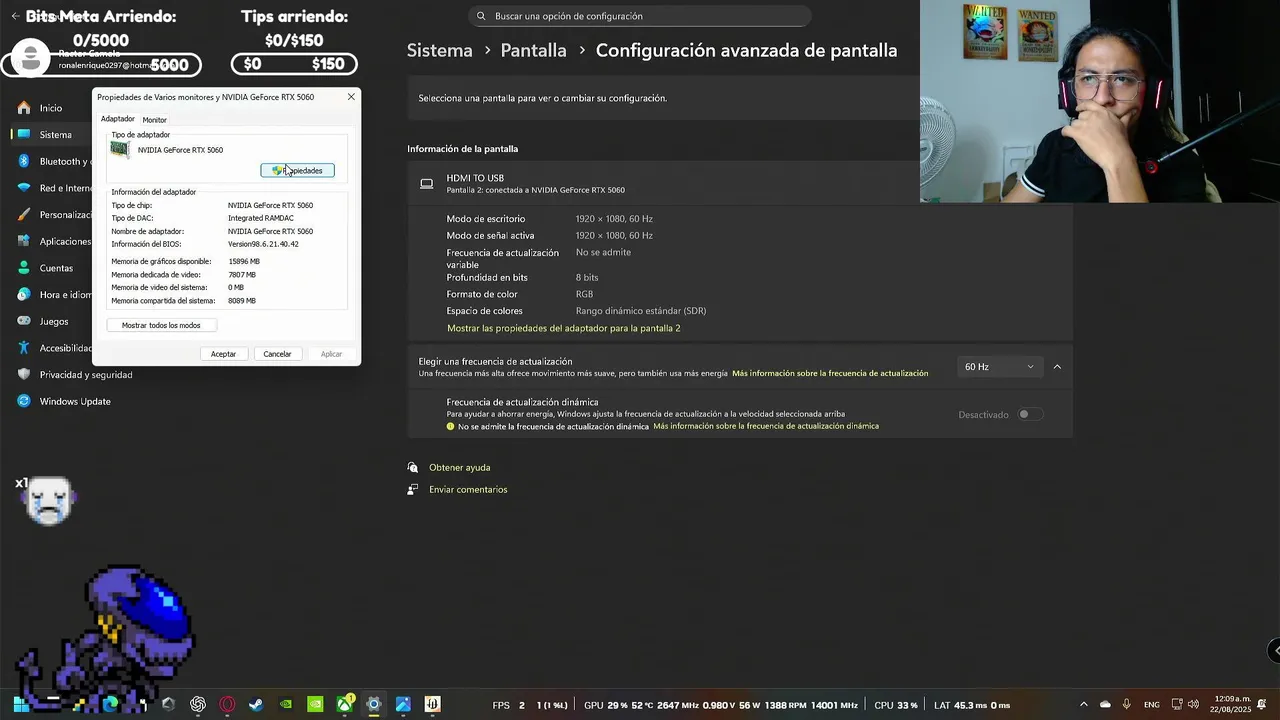This screenshot has width=1280, height=720.
Task: Open Red e Internet sidebar item
Action: [52, 188]
